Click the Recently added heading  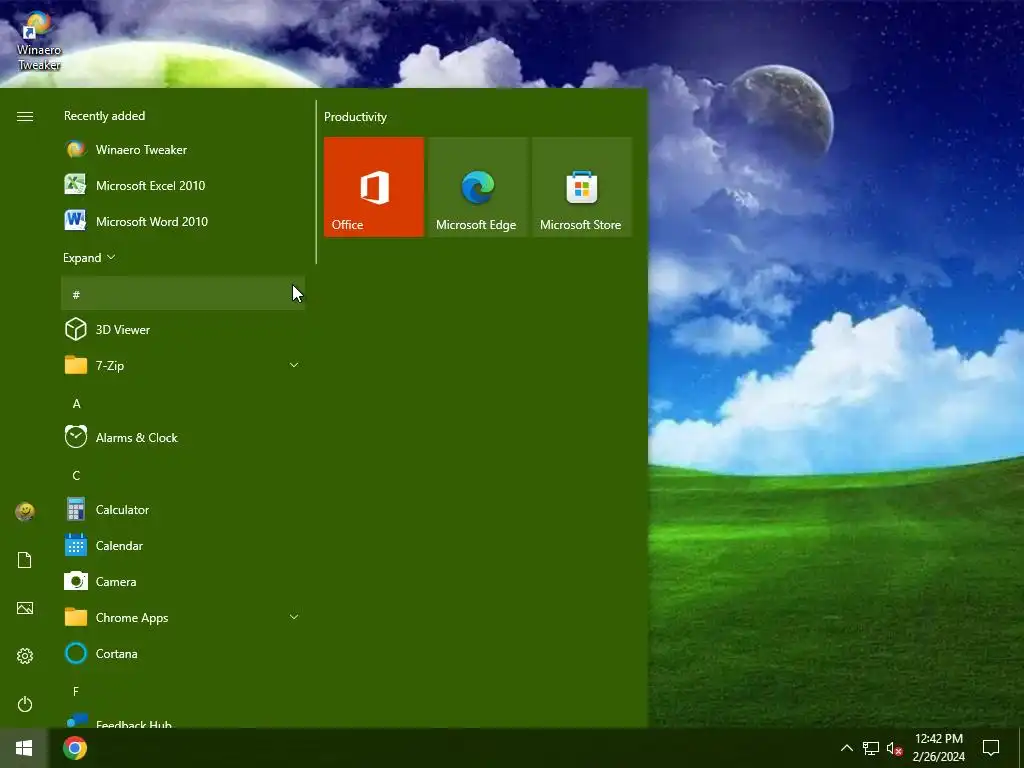tap(104, 116)
